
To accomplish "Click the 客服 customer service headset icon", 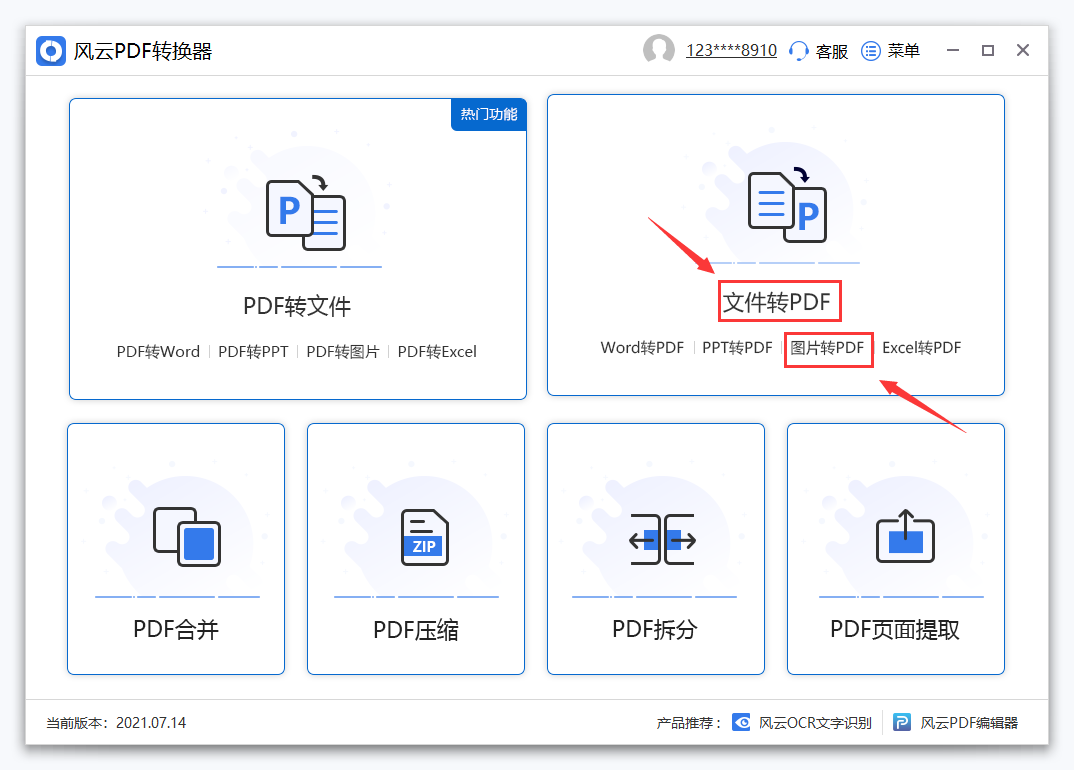I will [x=797, y=50].
